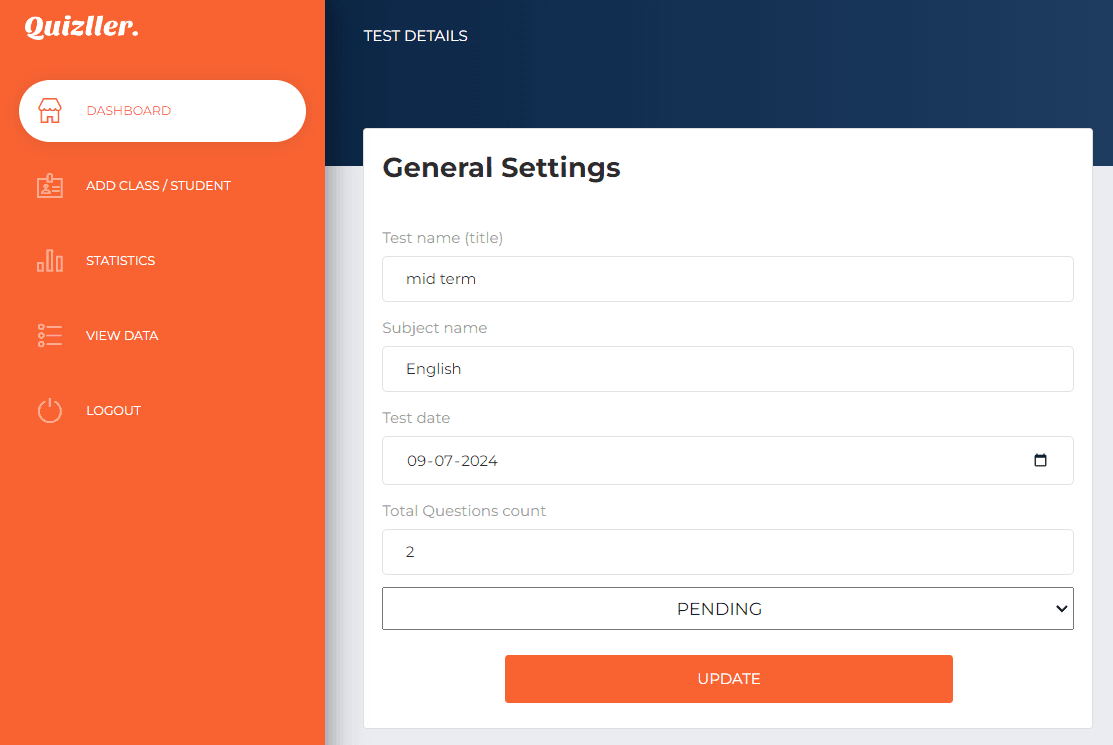1113x745 pixels.
Task: Focus the Test name field containing mid term
Action: click(728, 279)
